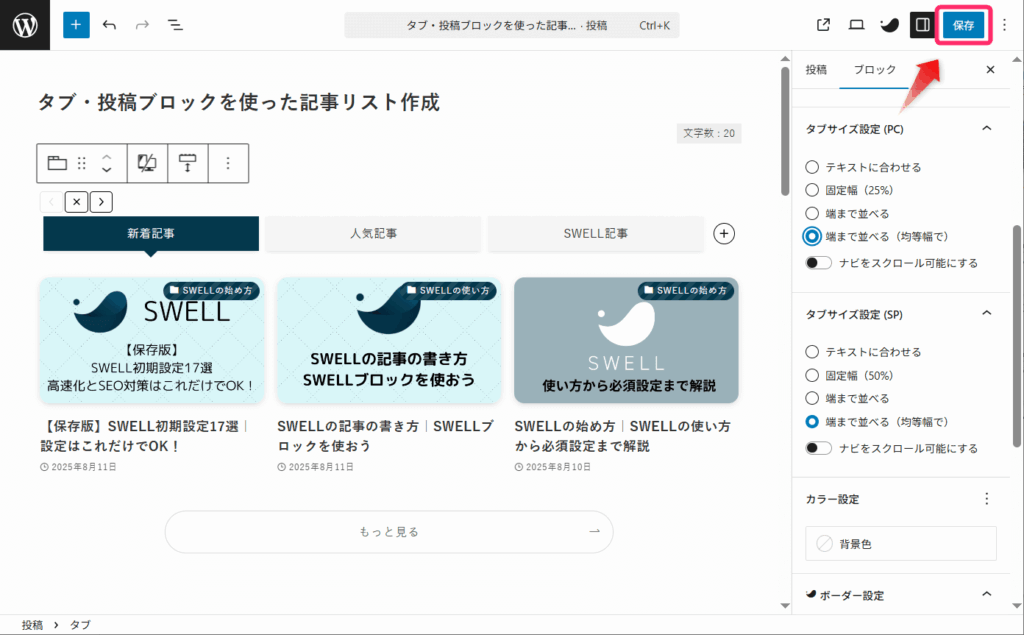
Task: Select PC 固定幅（25%） radio
Action: click(x=812, y=190)
